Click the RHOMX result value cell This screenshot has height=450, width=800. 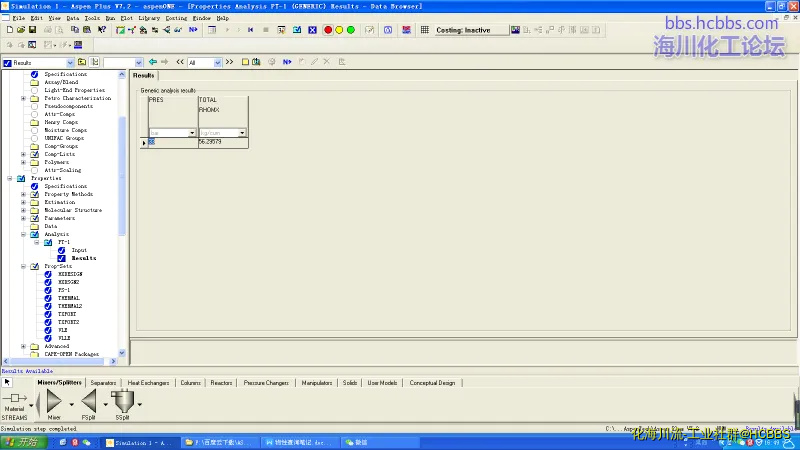pyautogui.click(x=222, y=143)
